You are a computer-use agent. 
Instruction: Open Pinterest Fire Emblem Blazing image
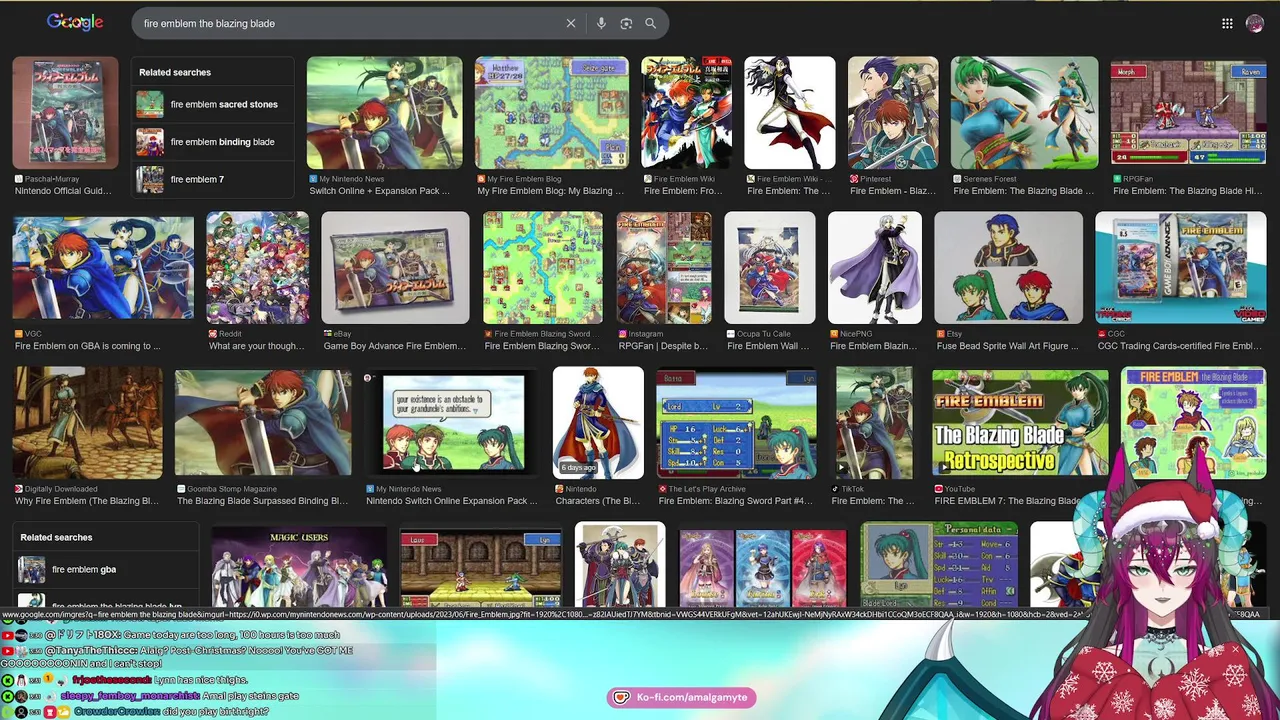(893, 112)
